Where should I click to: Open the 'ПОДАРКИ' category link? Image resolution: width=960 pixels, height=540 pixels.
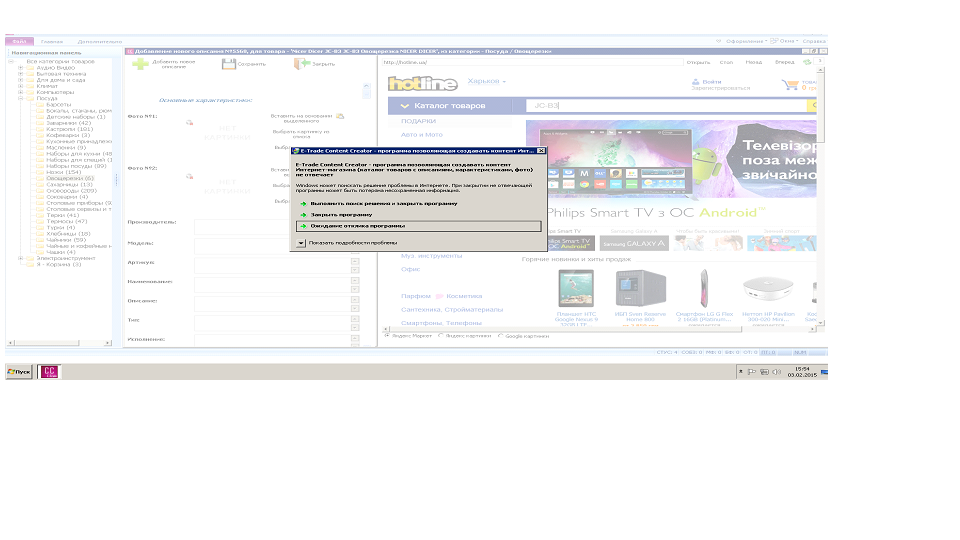pyautogui.click(x=418, y=121)
